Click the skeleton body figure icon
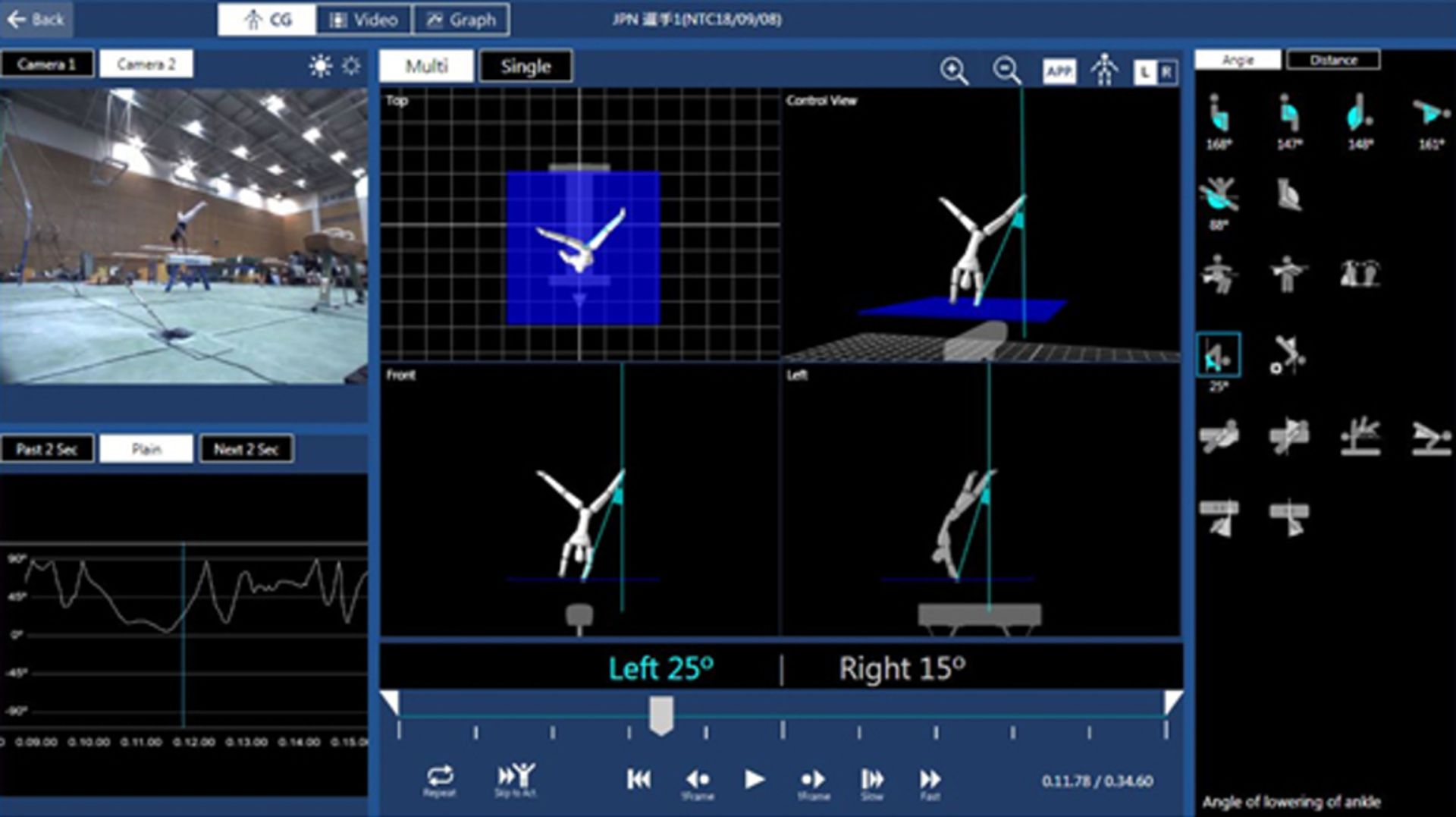This screenshot has height=817, width=1456. click(x=1104, y=71)
